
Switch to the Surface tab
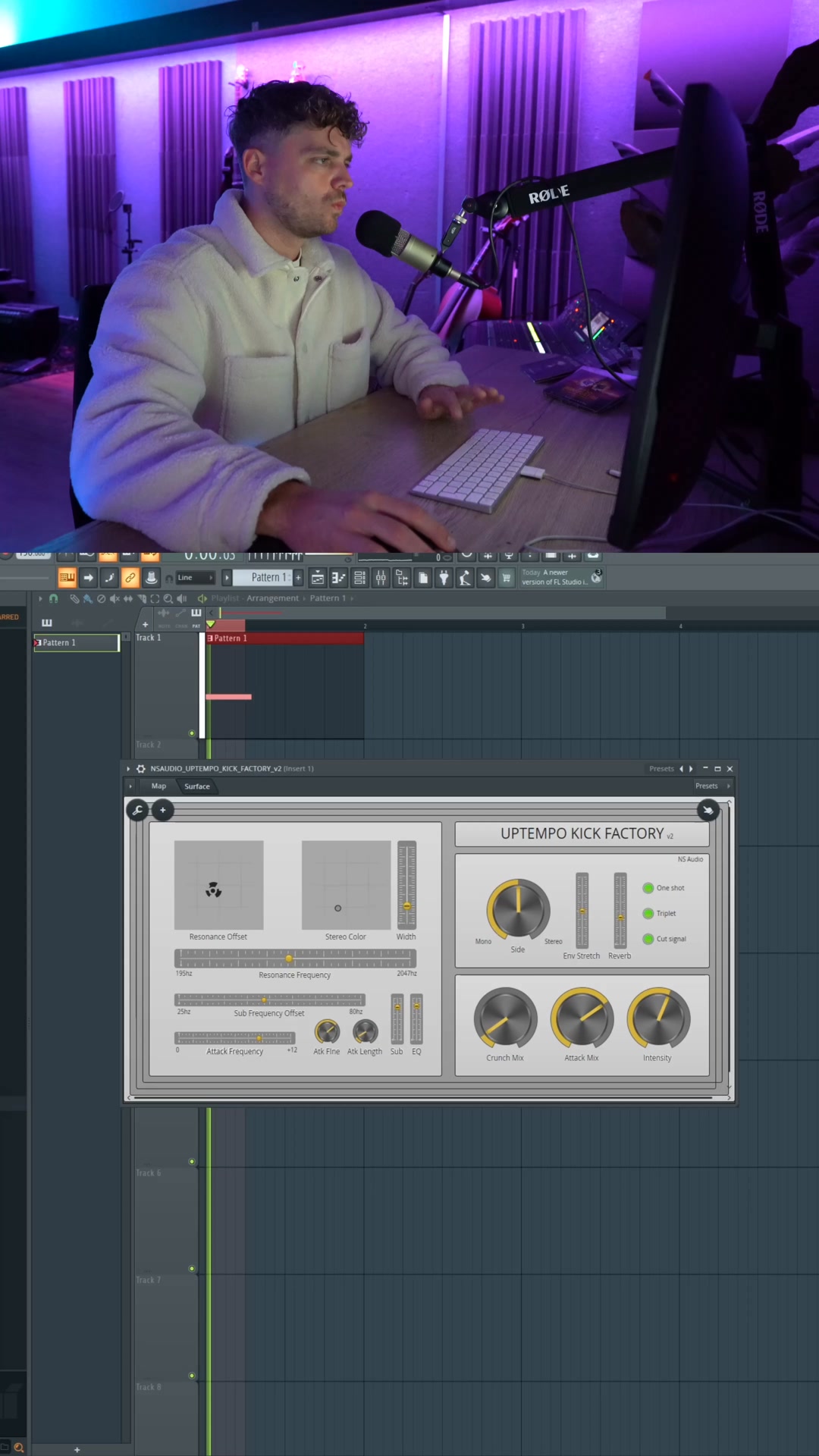tap(197, 786)
